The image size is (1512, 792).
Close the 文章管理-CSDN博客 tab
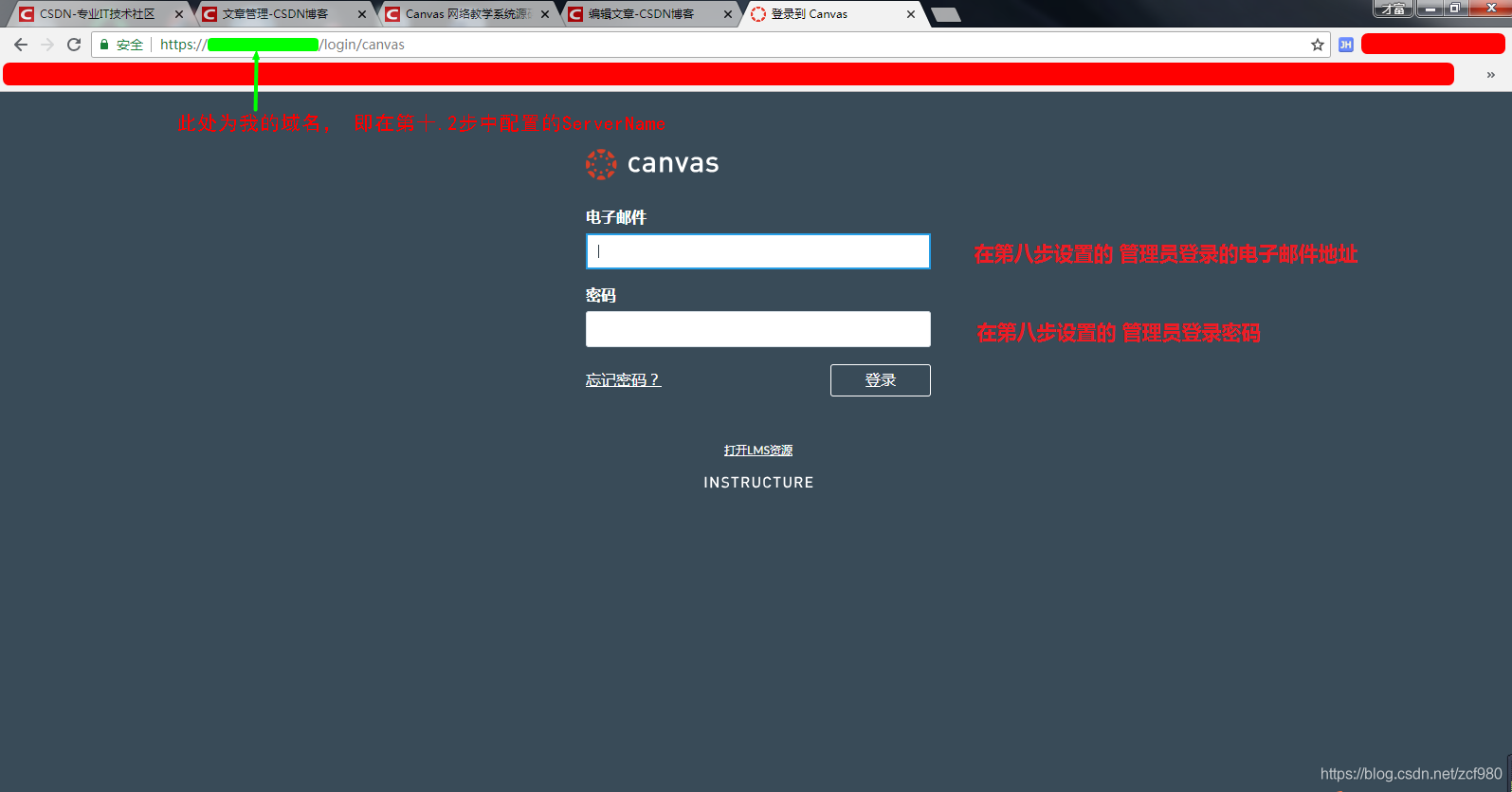362,14
